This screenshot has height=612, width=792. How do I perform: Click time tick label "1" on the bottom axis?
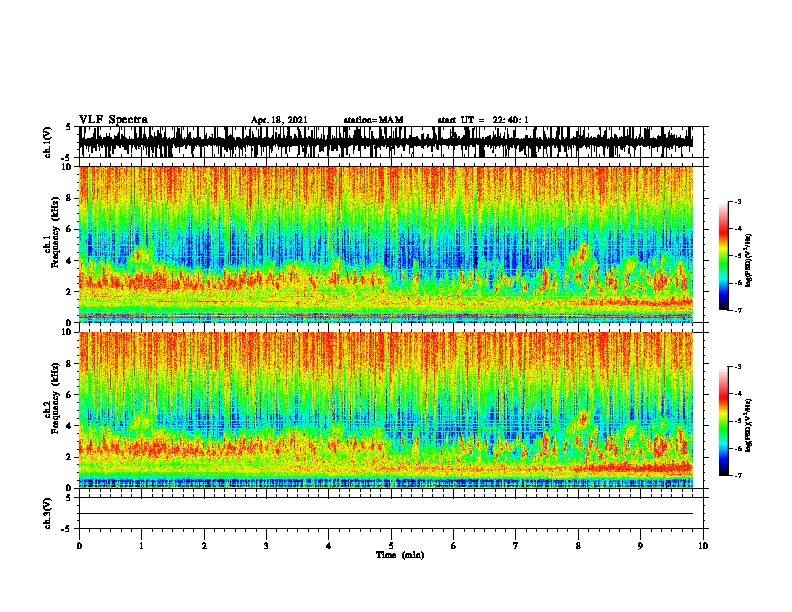(141, 545)
